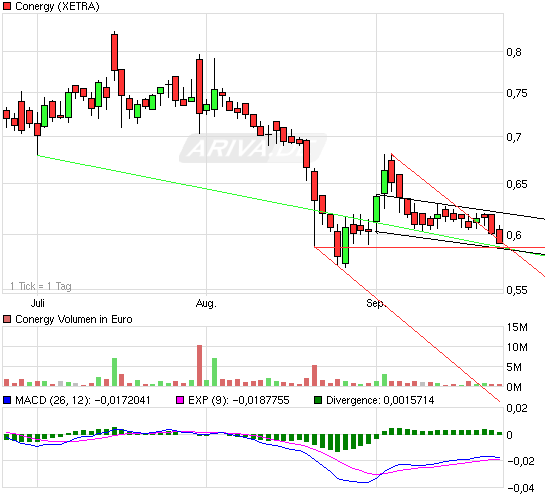Click the tallest red candle in mid-July
Image resolution: width=545 pixels, height=496 pixels.
click(x=114, y=52)
